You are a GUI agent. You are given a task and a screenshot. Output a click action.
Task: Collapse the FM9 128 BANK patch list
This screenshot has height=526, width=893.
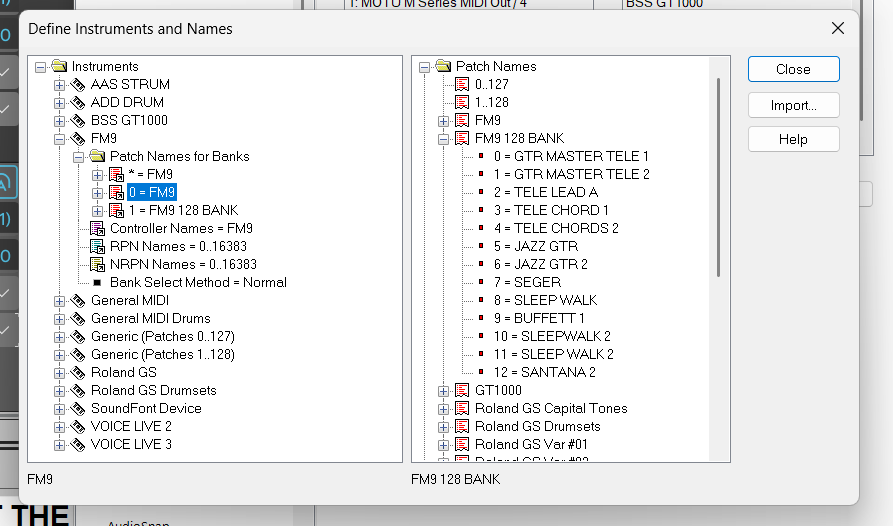443,139
